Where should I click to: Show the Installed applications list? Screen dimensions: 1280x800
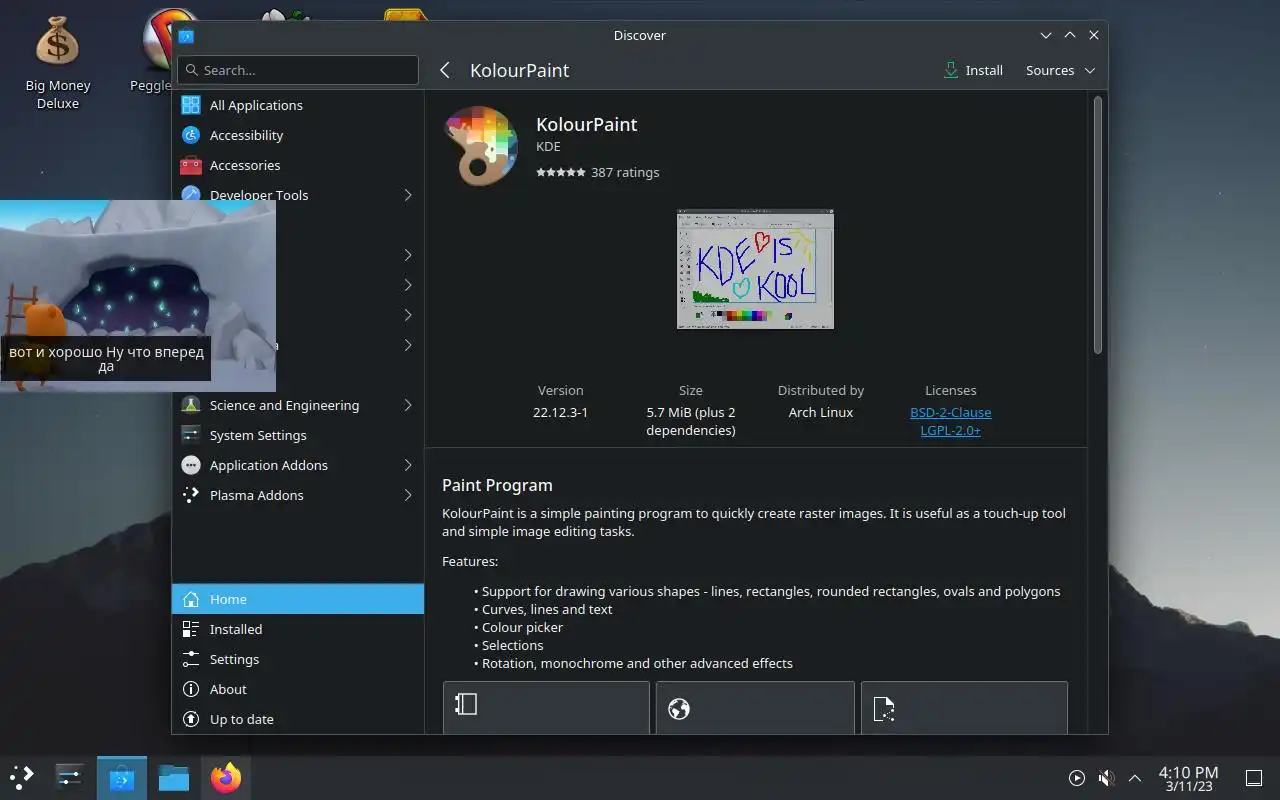click(298, 629)
